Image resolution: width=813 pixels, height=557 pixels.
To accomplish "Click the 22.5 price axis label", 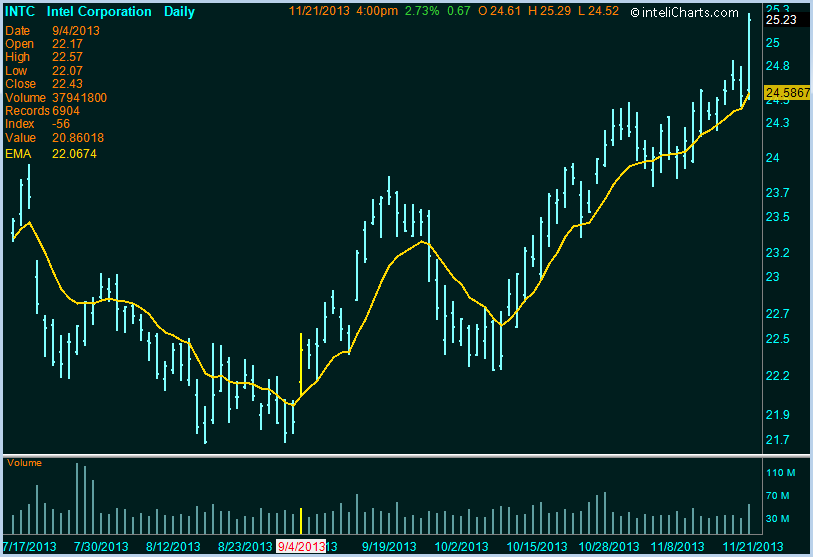I will point(778,339).
